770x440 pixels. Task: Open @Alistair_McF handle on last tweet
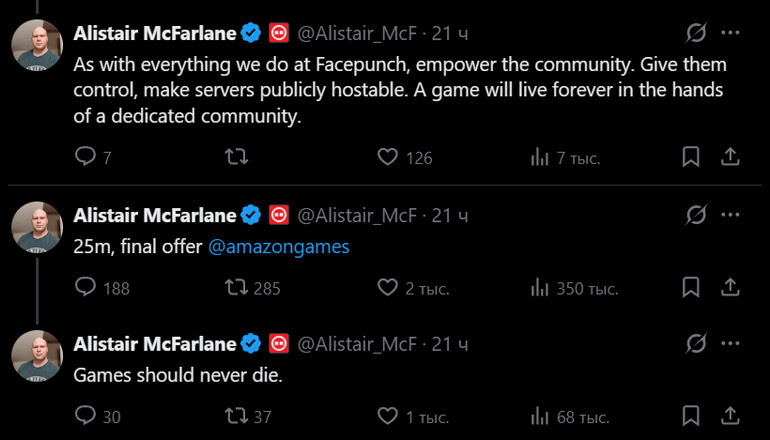tap(357, 344)
